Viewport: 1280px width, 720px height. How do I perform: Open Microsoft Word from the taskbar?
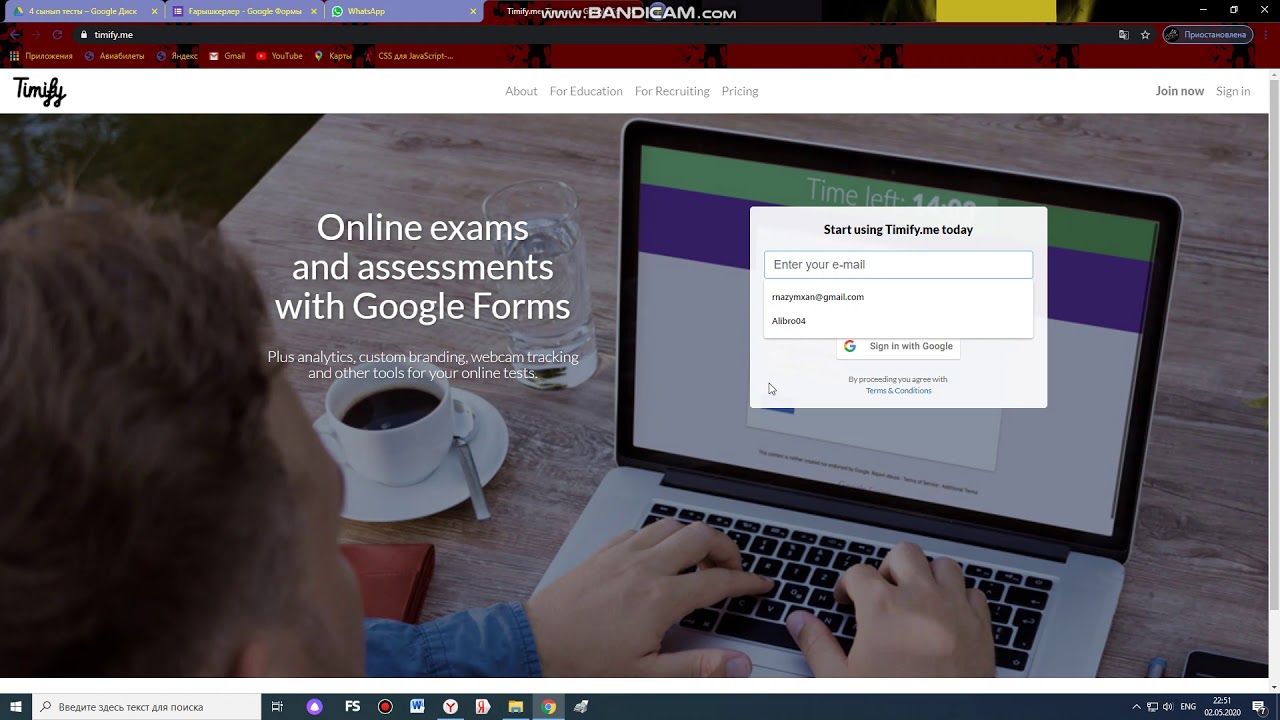coord(417,707)
